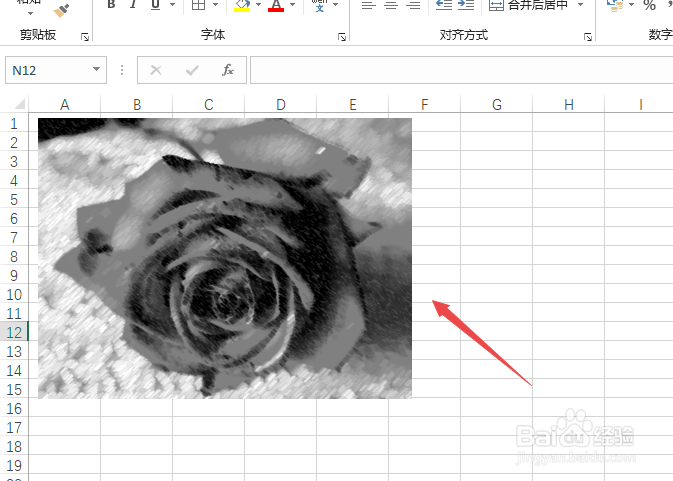Click the formula bar cancel X
The width and height of the screenshot is (673, 481).
point(156,70)
